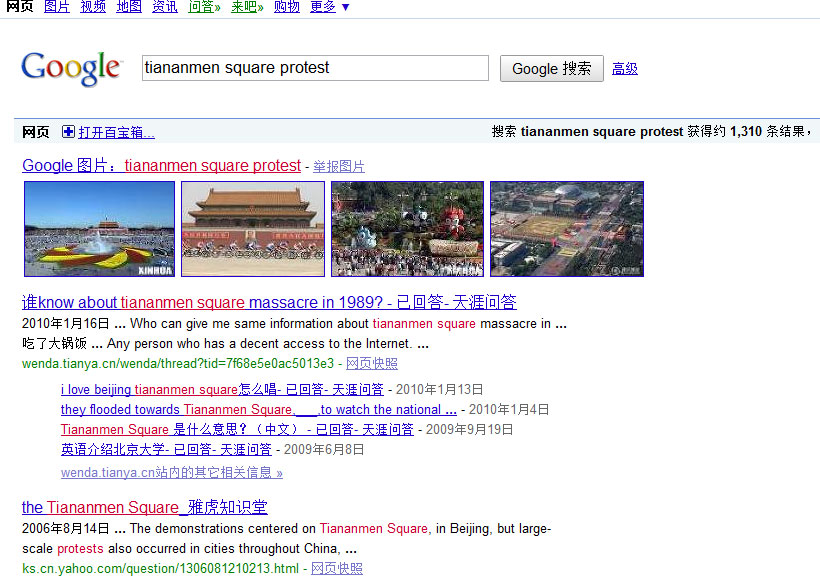Click the 1,310 results count text
The width and height of the screenshot is (820, 585).
pyautogui.click(x=746, y=131)
